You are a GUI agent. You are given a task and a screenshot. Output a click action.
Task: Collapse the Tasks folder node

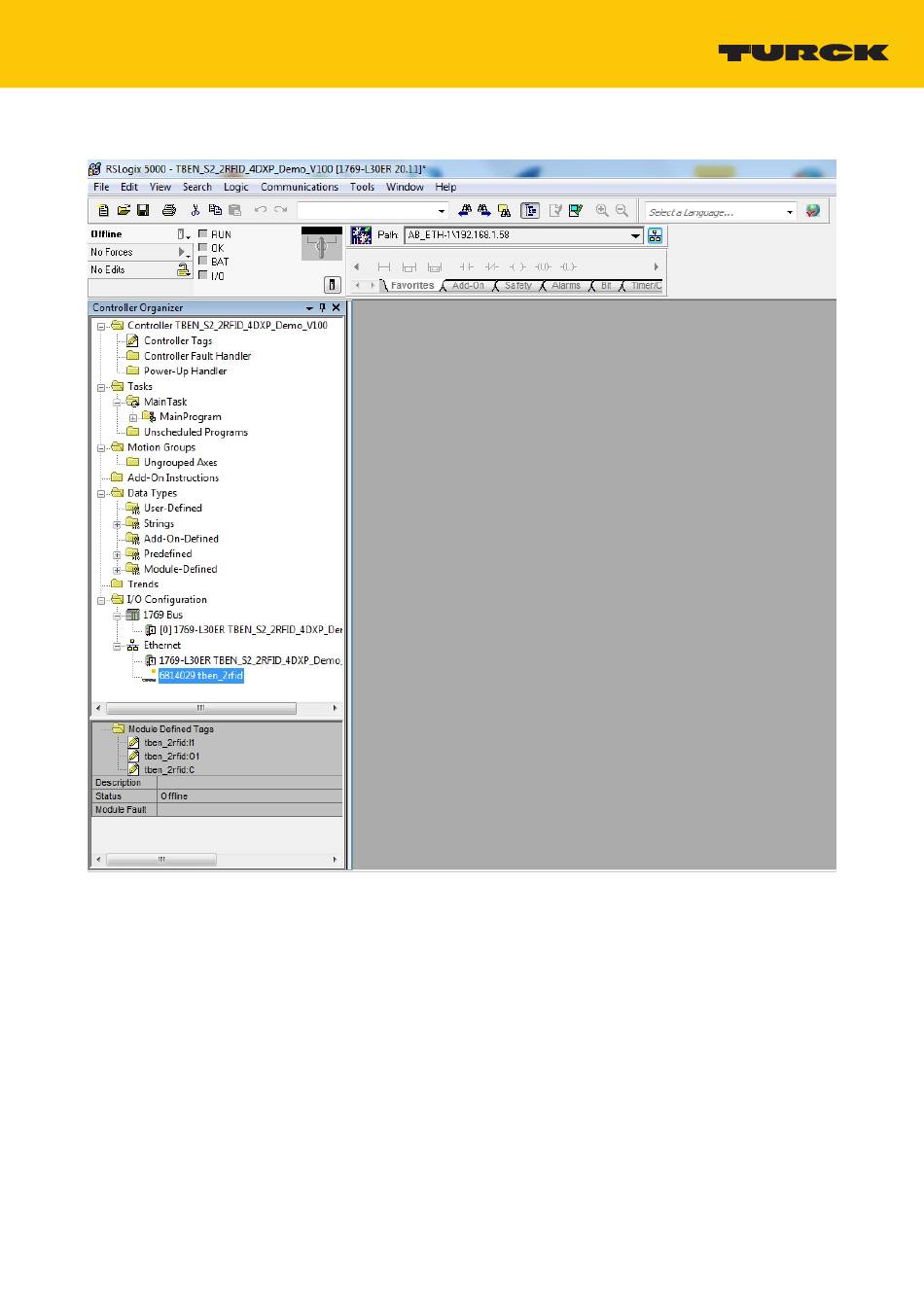click(101, 387)
